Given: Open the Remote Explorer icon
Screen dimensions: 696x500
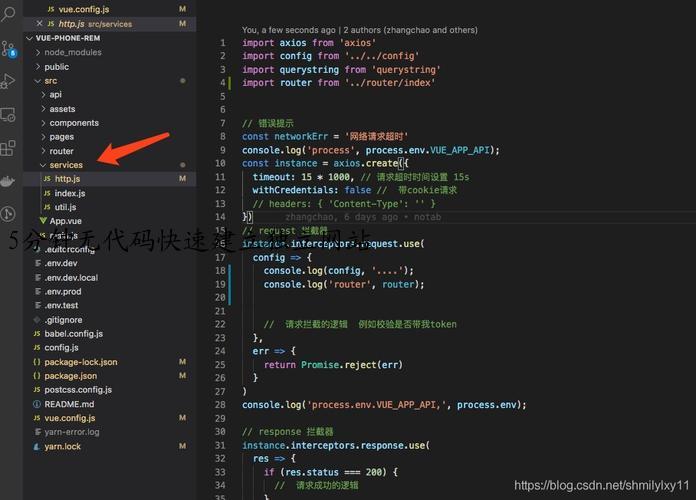Looking at the screenshot, I should pos(8,115).
